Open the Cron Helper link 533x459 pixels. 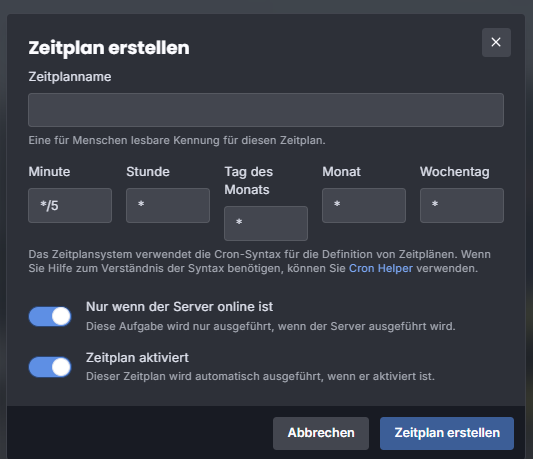pyautogui.click(x=381, y=268)
